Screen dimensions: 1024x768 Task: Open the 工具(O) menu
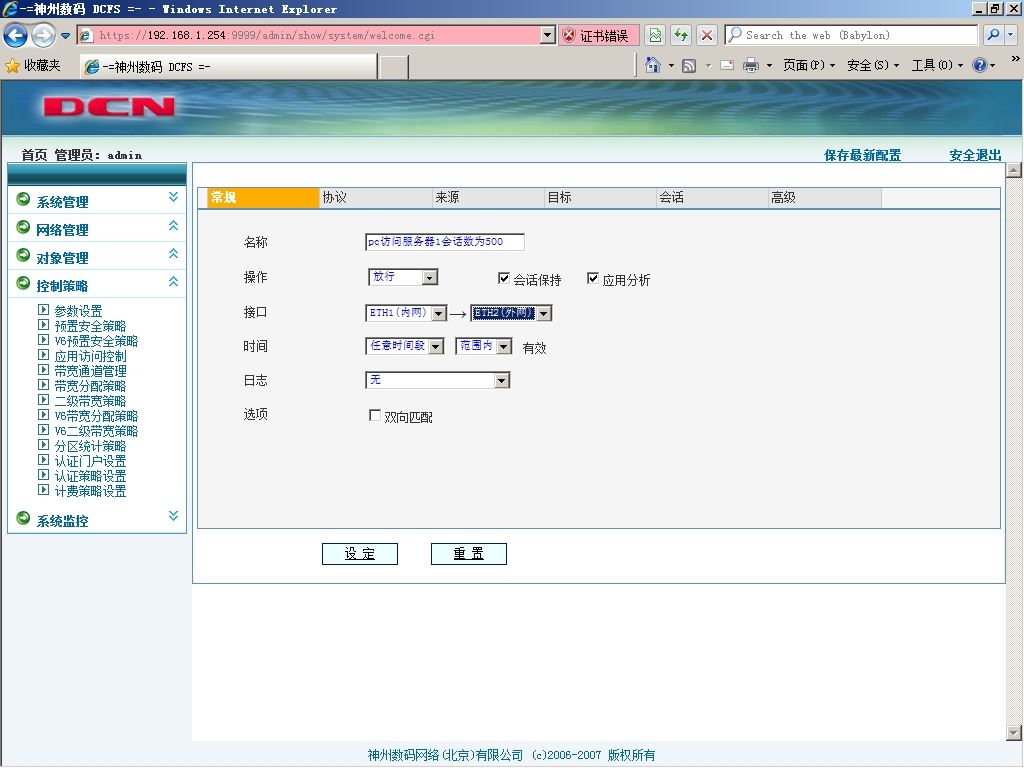937,65
